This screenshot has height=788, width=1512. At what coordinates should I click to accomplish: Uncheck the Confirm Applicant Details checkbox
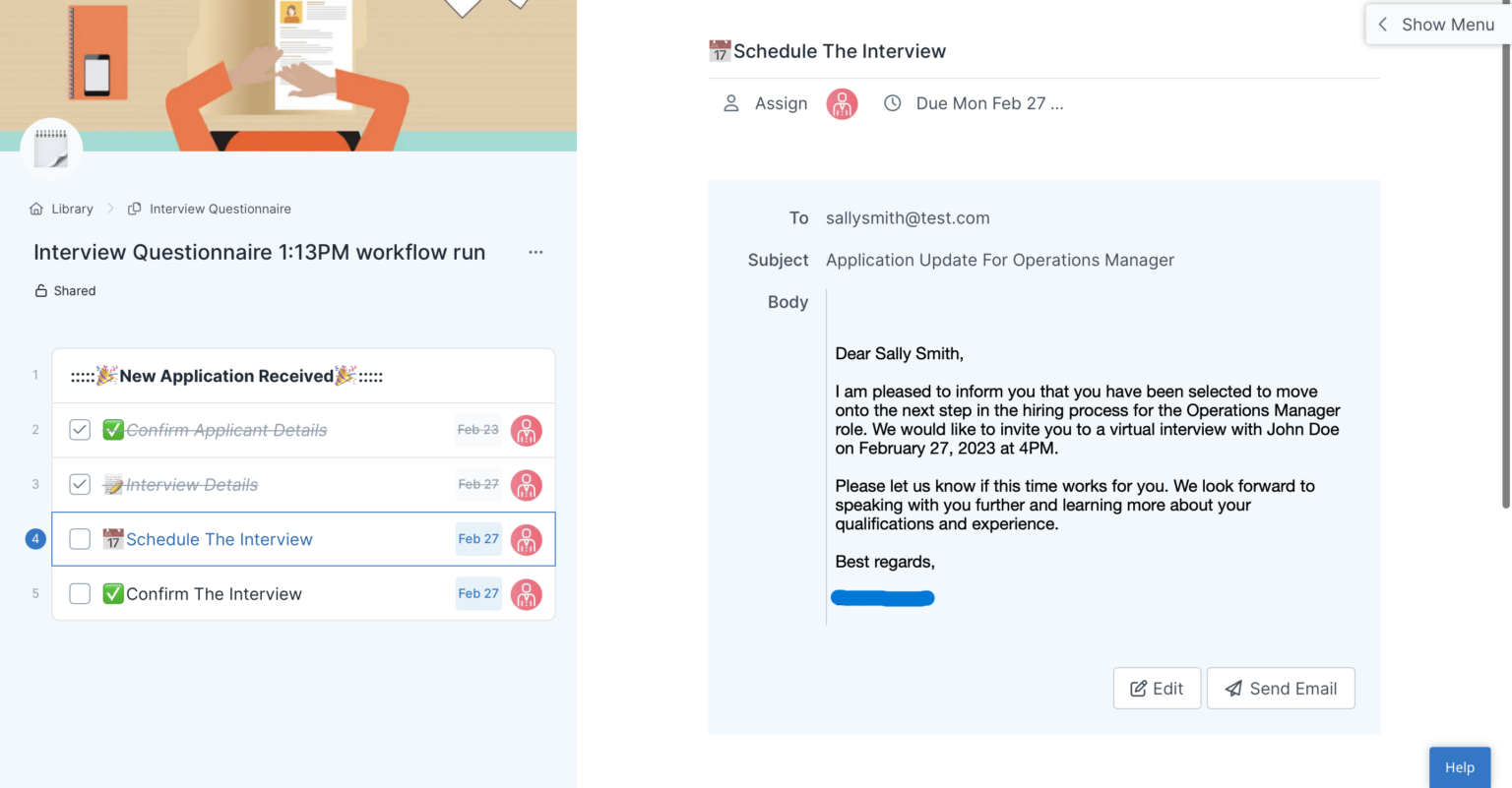(79, 430)
